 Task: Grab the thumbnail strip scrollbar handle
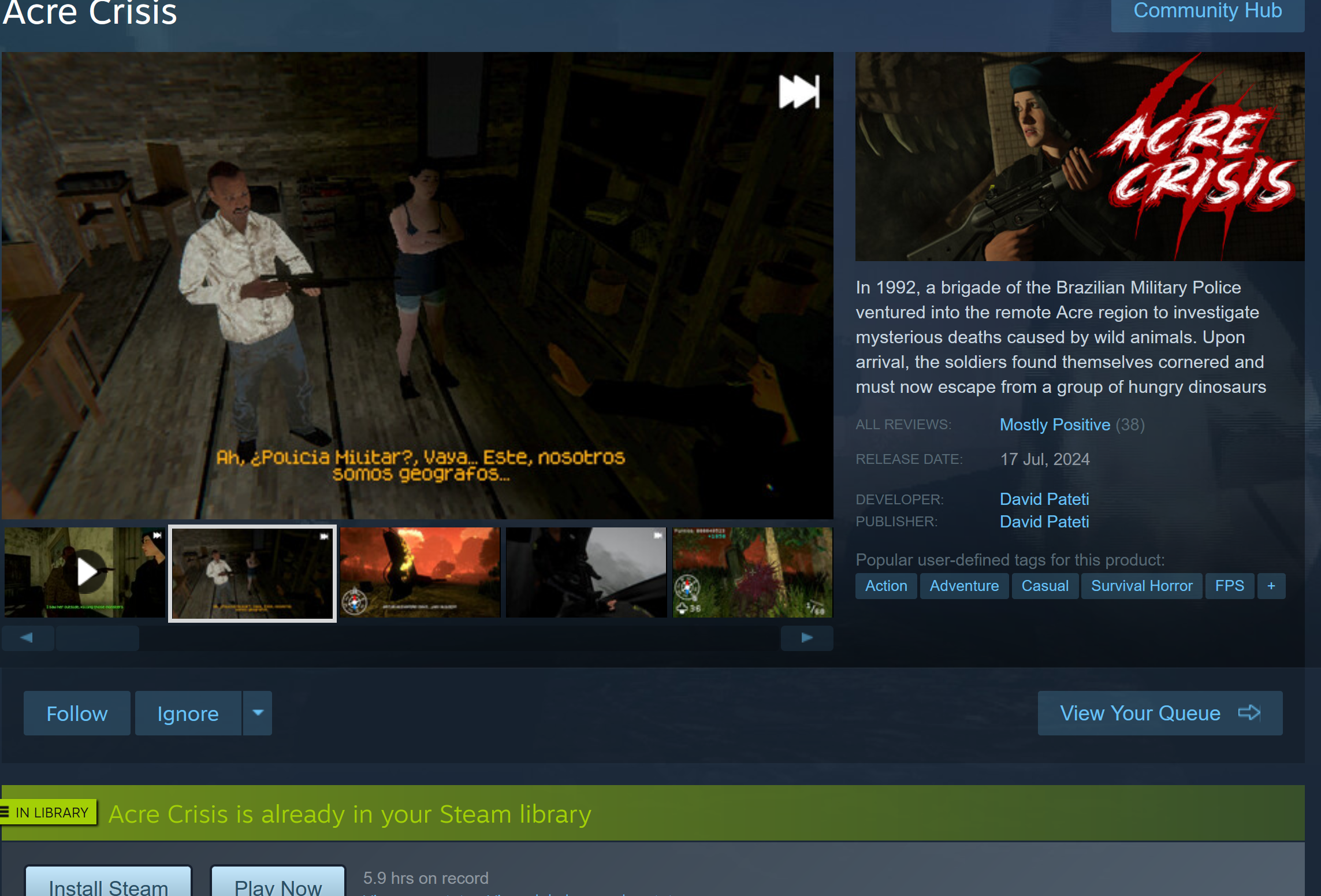[98, 638]
